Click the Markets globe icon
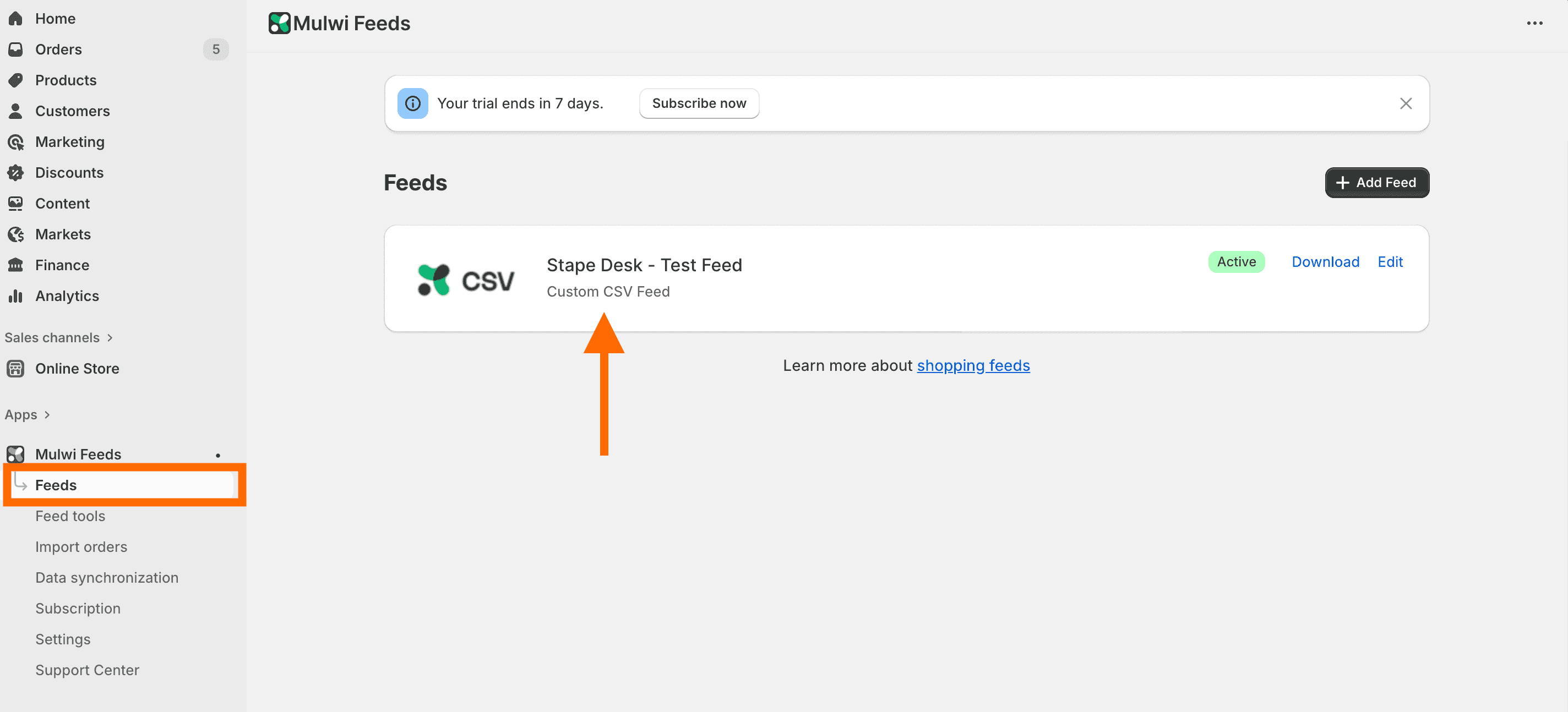The width and height of the screenshot is (1568, 712). pyautogui.click(x=15, y=234)
